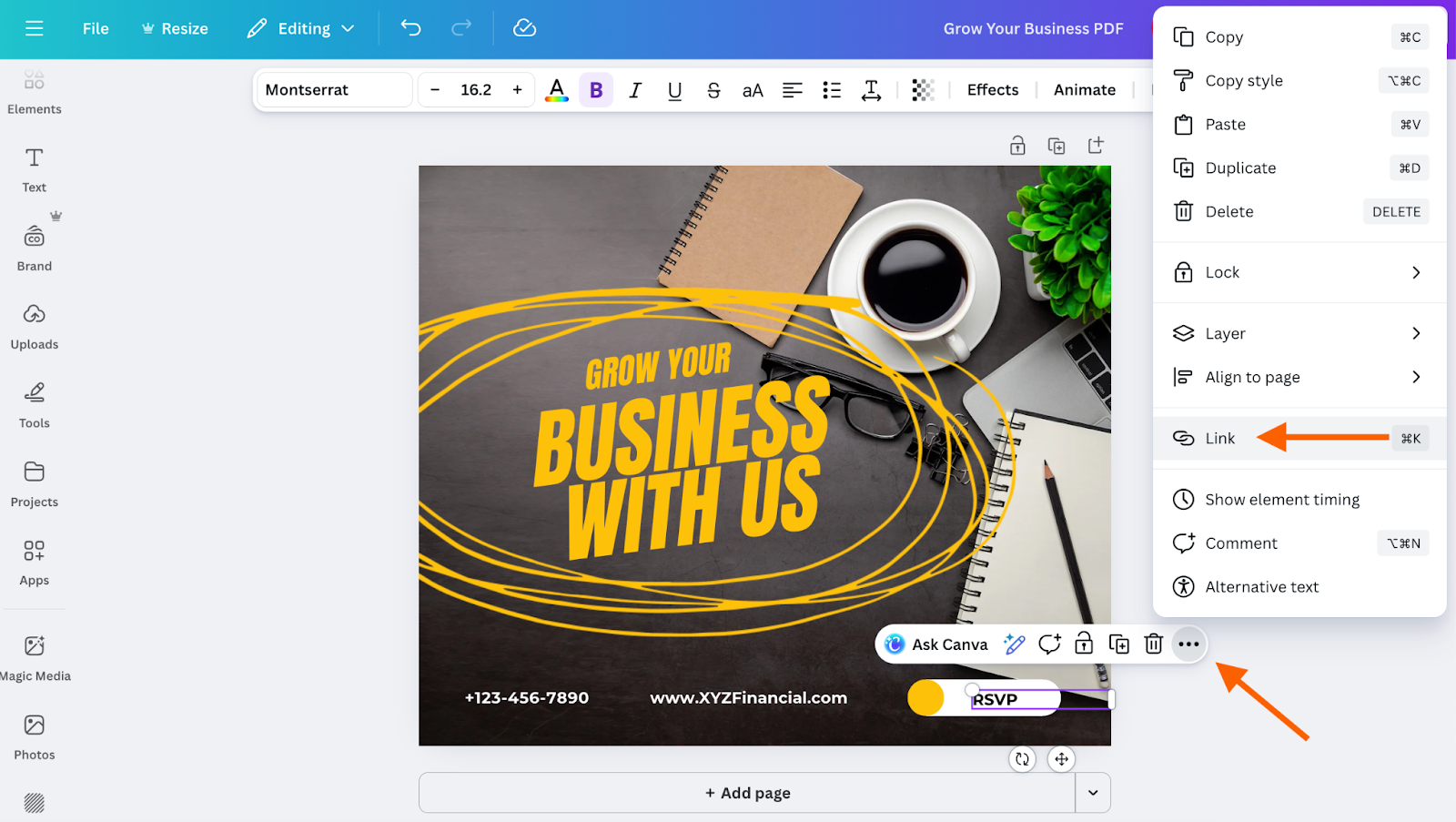The width and height of the screenshot is (1456, 822).
Task: Duplicate the element via the floating toolbar icon
Action: (1118, 644)
